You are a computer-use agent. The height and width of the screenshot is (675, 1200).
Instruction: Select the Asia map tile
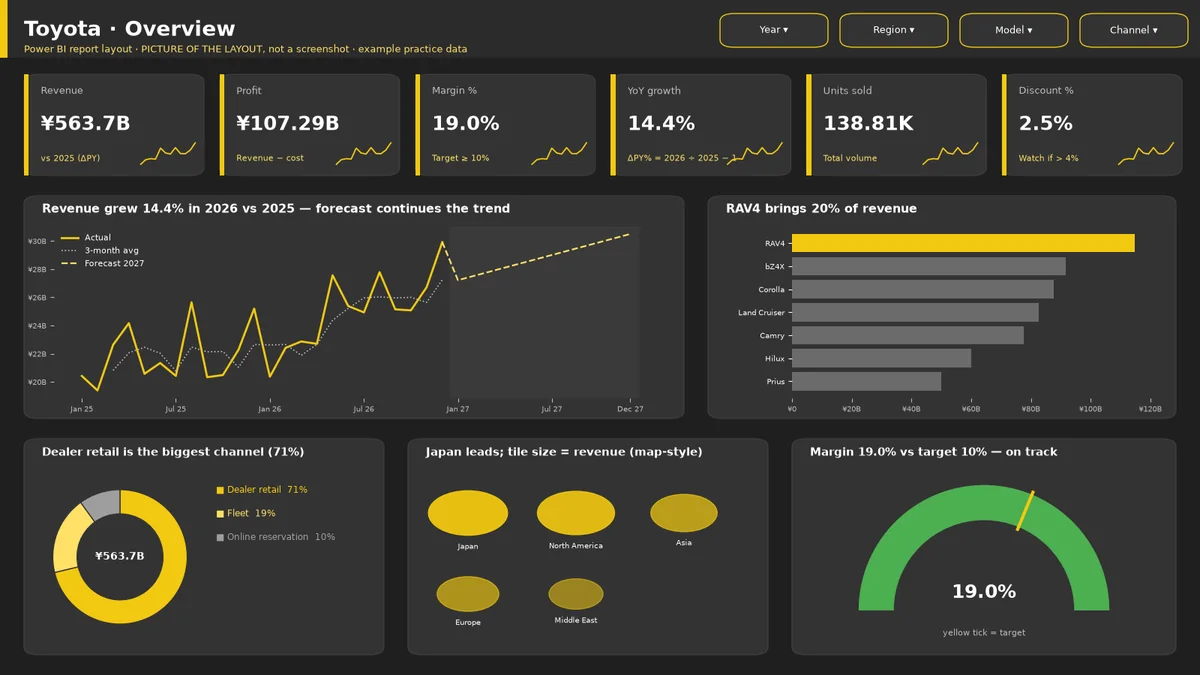pyautogui.click(x=684, y=513)
